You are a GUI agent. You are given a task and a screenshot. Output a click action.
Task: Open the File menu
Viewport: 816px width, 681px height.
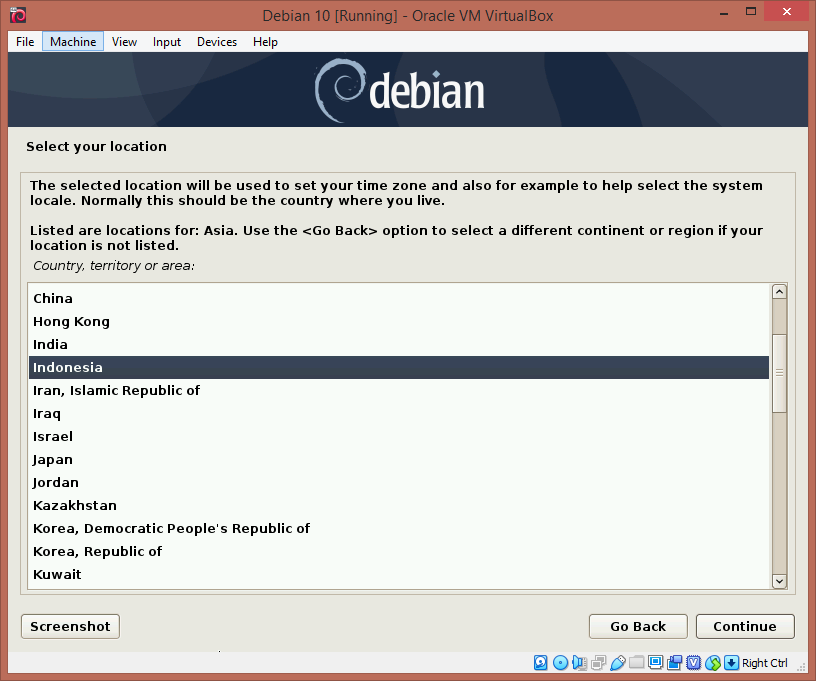(x=25, y=42)
